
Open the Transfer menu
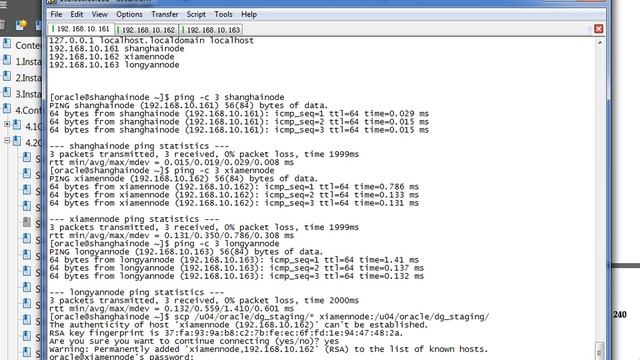click(x=164, y=14)
